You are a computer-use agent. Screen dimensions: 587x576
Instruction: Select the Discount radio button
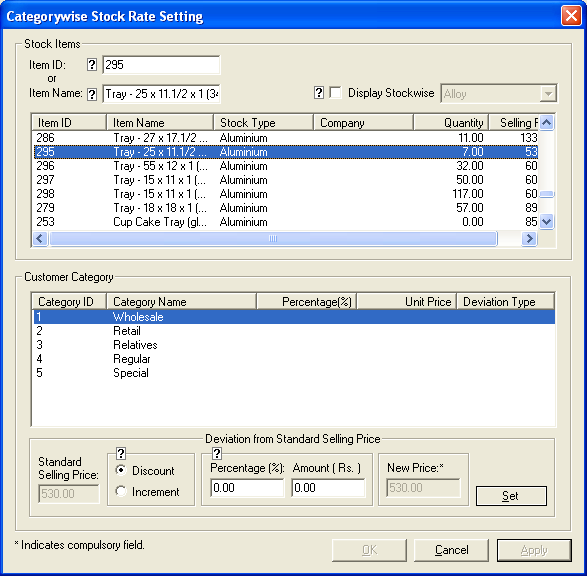[121, 470]
